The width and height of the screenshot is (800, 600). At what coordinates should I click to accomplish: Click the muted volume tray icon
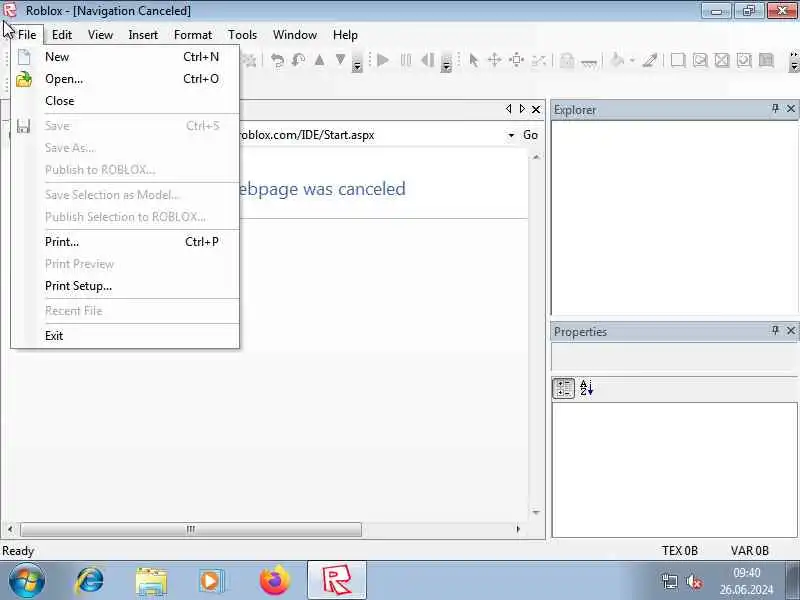tap(694, 581)
